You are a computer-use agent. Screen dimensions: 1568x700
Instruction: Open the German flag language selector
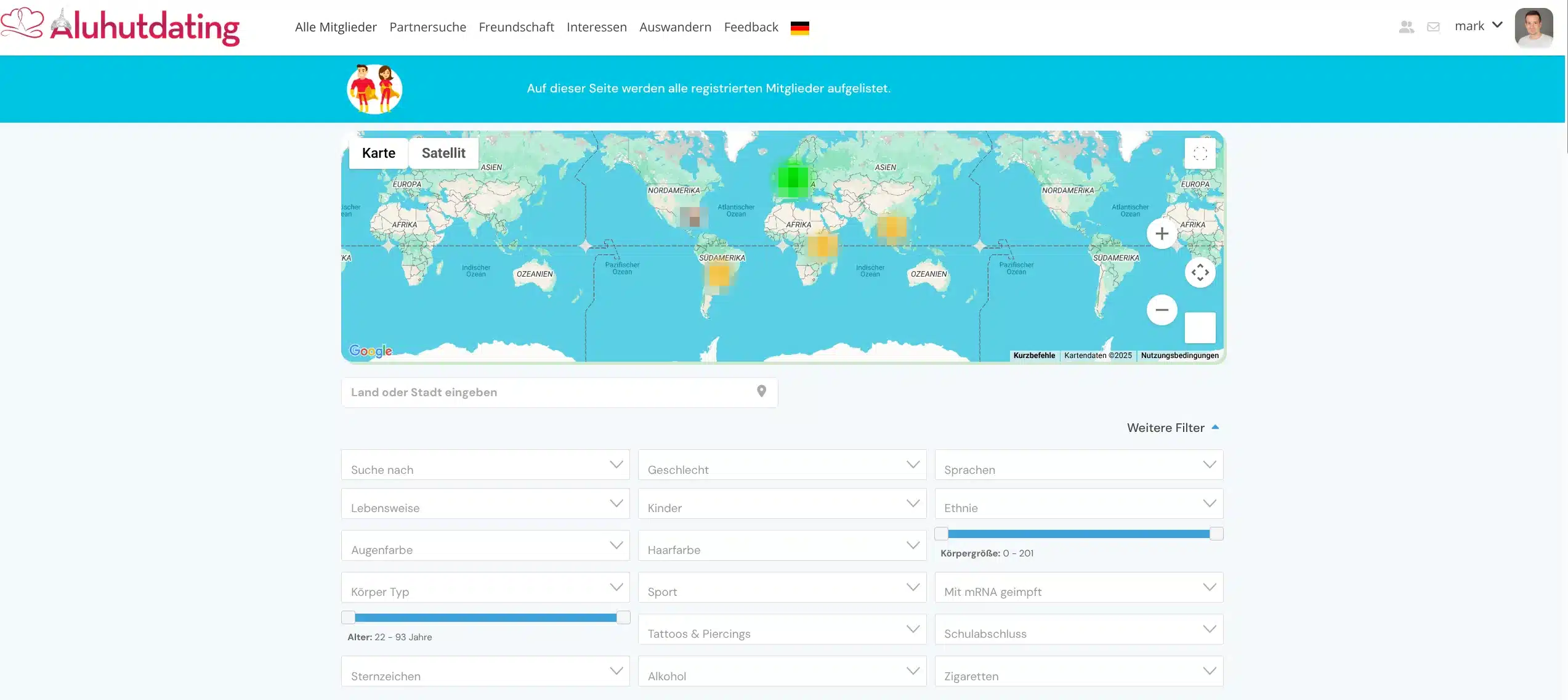point(799,28)
